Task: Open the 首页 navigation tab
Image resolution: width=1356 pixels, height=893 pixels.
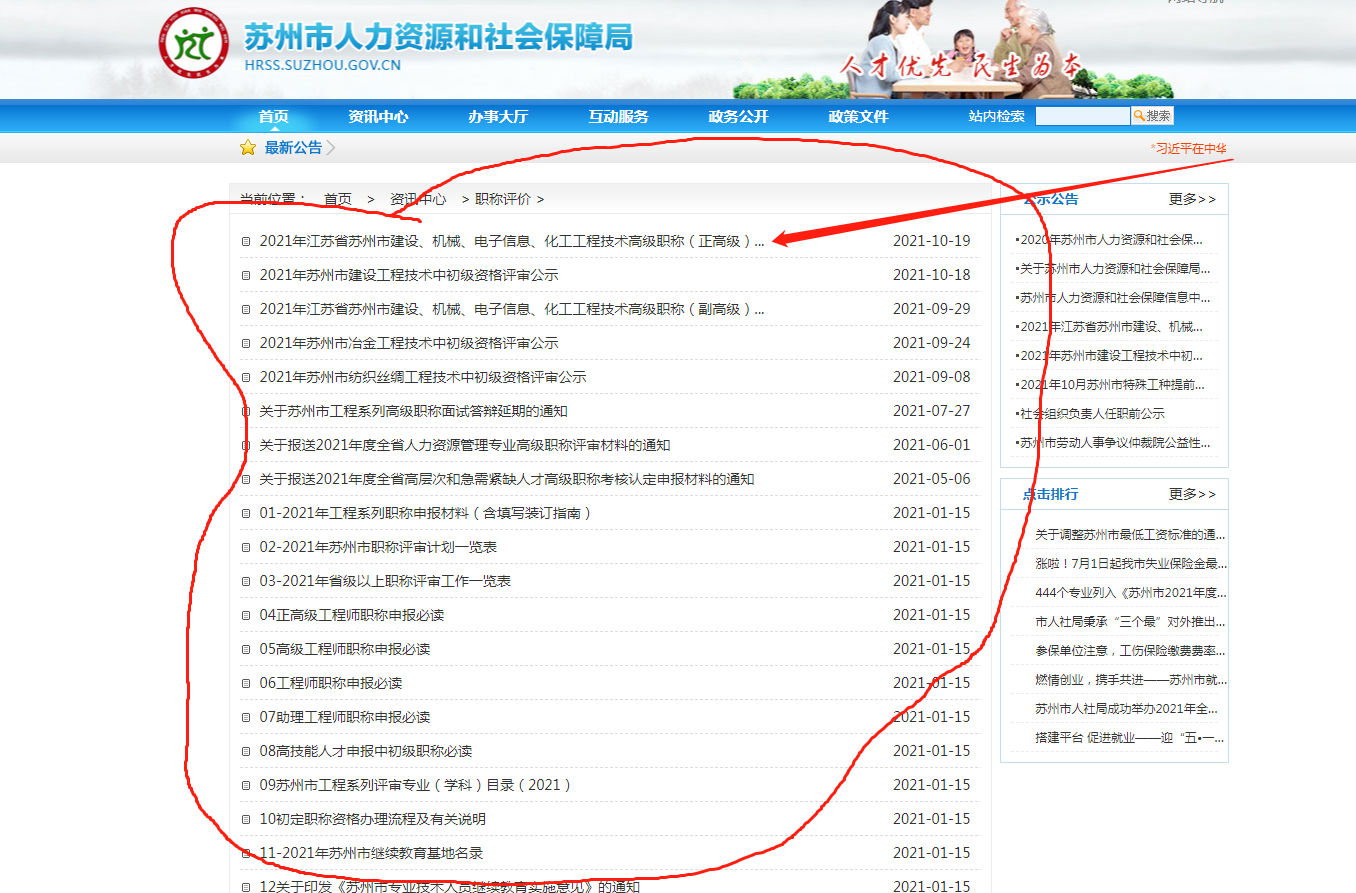Action: [273, 116]
